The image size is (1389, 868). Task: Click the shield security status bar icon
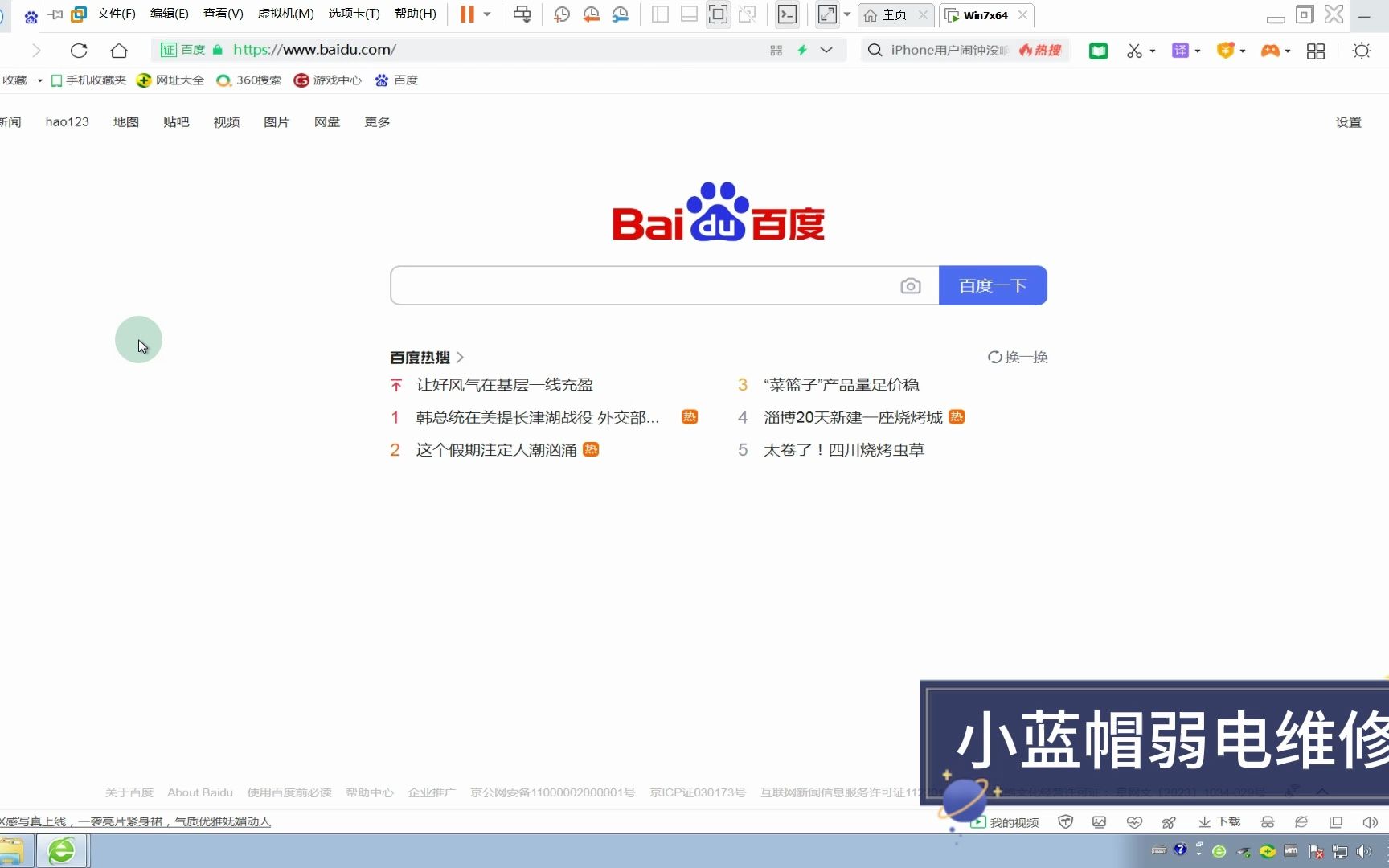pos(1066,821)
